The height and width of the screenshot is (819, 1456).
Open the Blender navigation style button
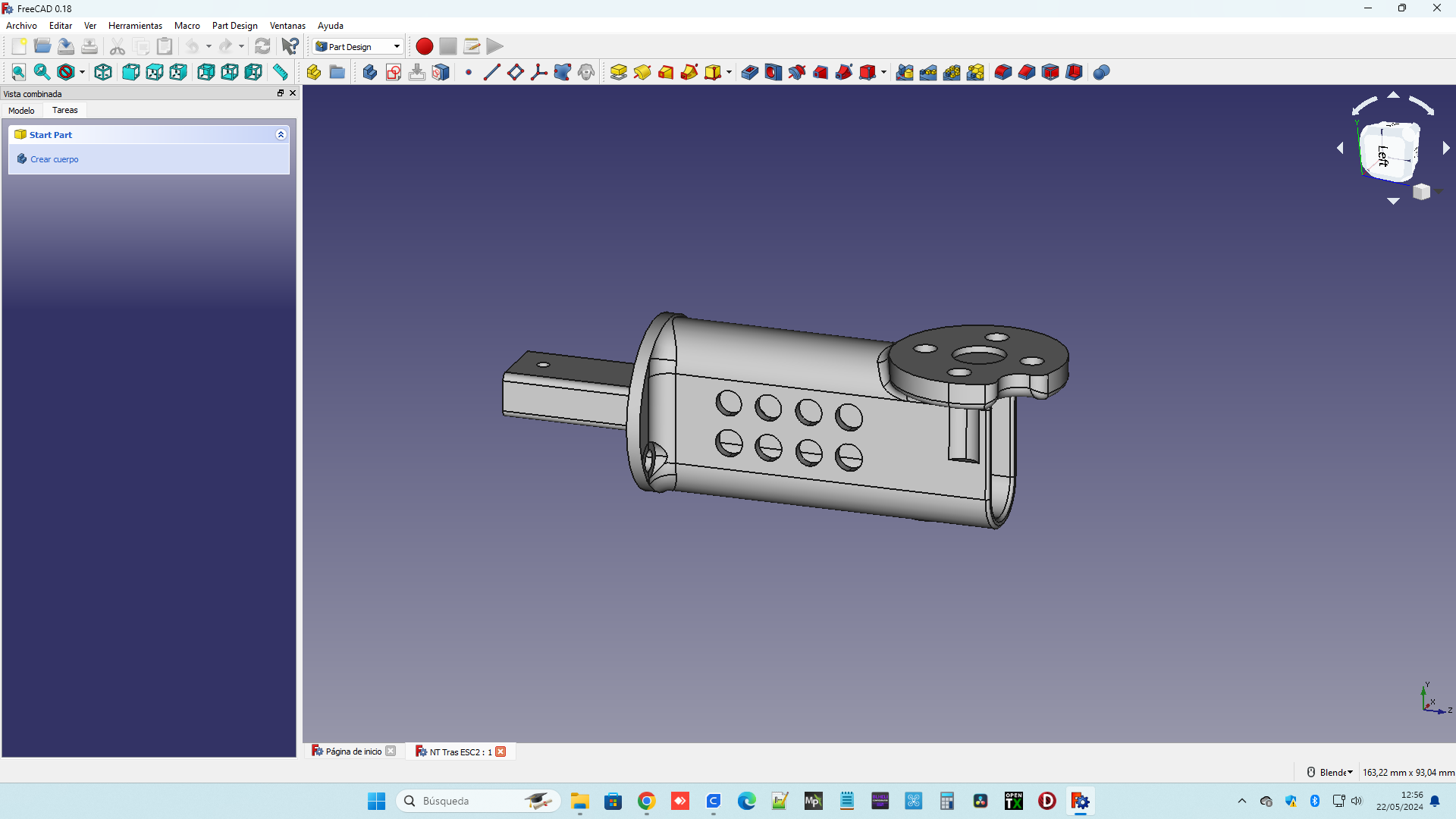1331,772
